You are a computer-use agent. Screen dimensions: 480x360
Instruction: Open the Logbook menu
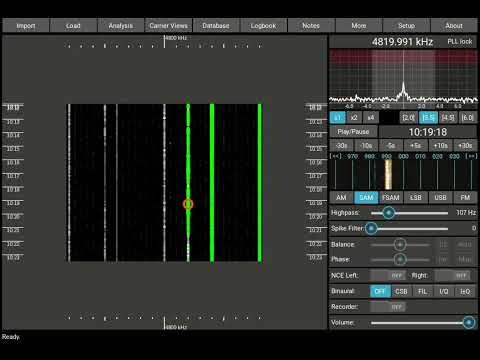pyautogui.click(x=263, y=26)
